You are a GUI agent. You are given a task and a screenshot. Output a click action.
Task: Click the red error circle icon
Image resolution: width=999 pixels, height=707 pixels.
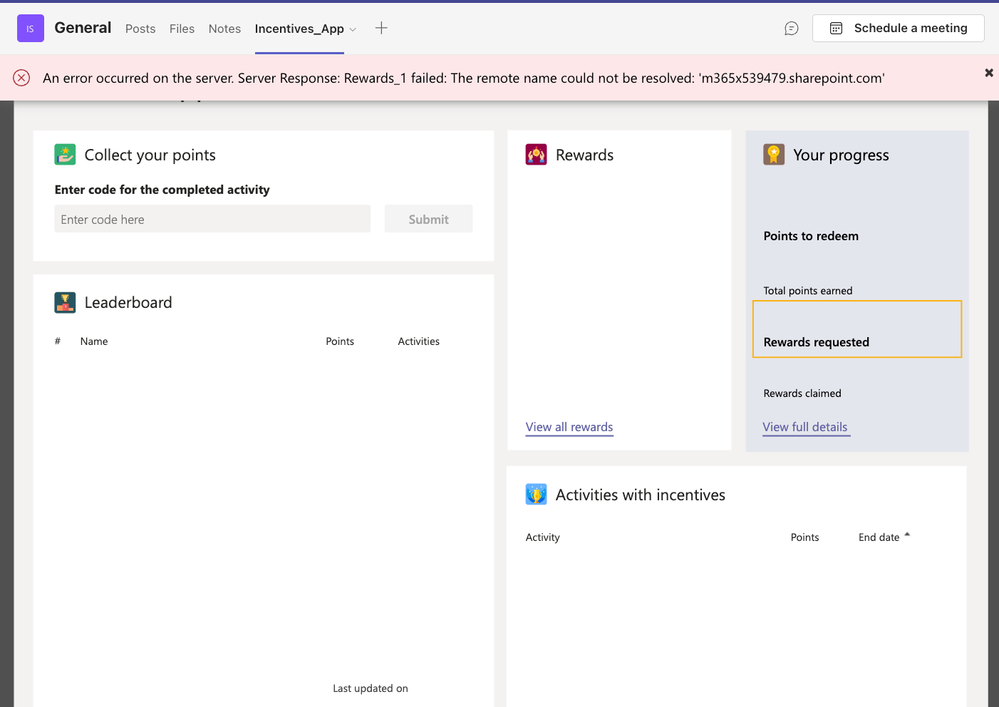click(x=21, y=78)
